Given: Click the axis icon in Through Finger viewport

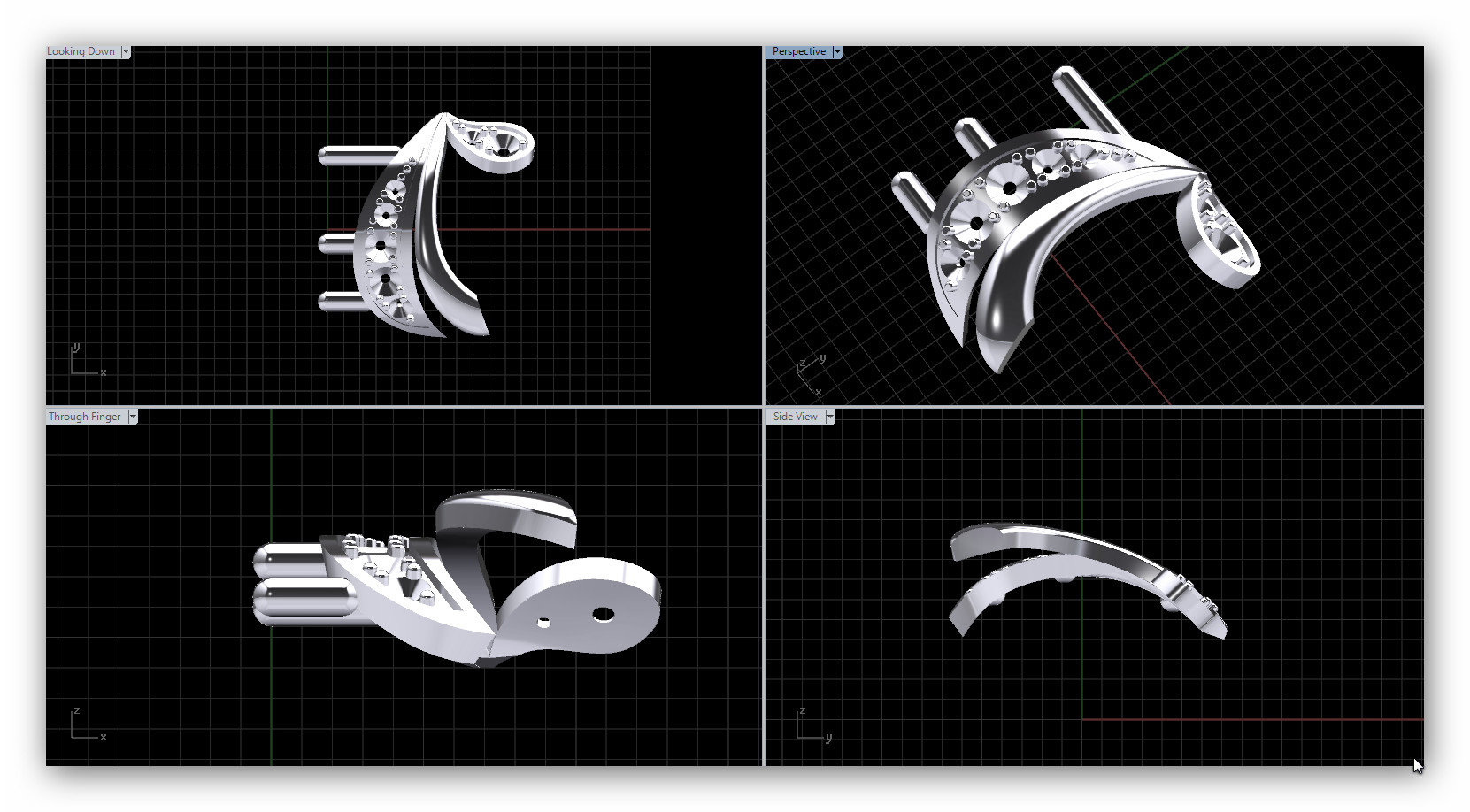Looking at the screenshot, I should (88, 724).
